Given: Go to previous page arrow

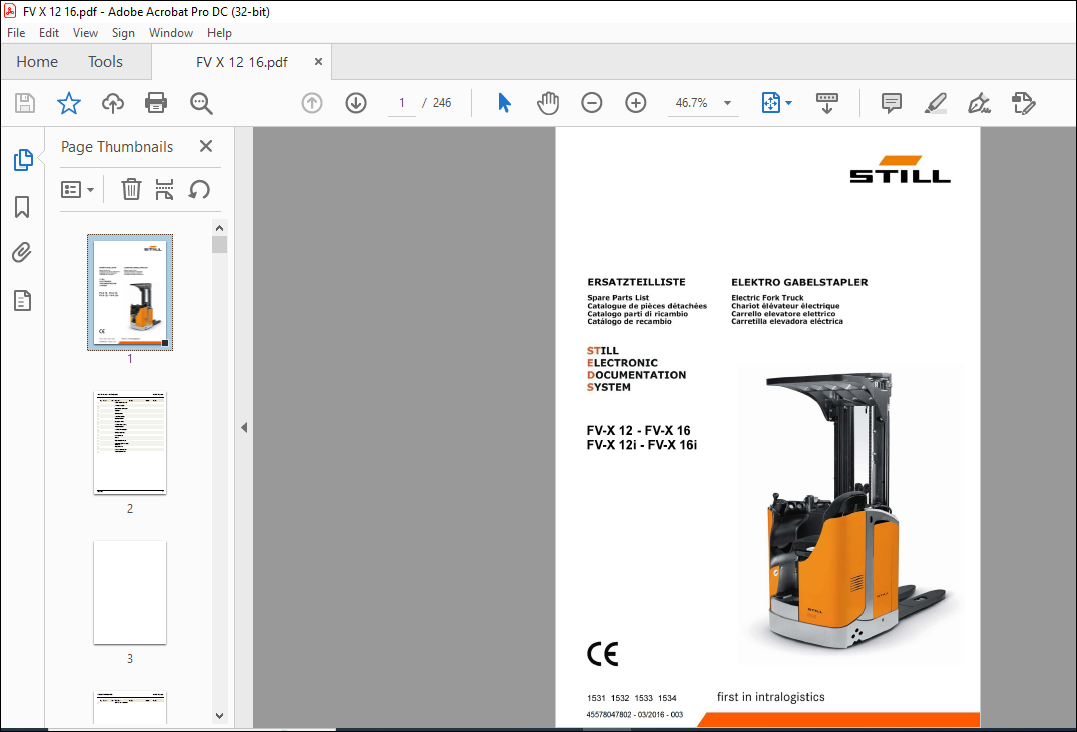Looking at the screenshot, I should click(x=312, y=103).
